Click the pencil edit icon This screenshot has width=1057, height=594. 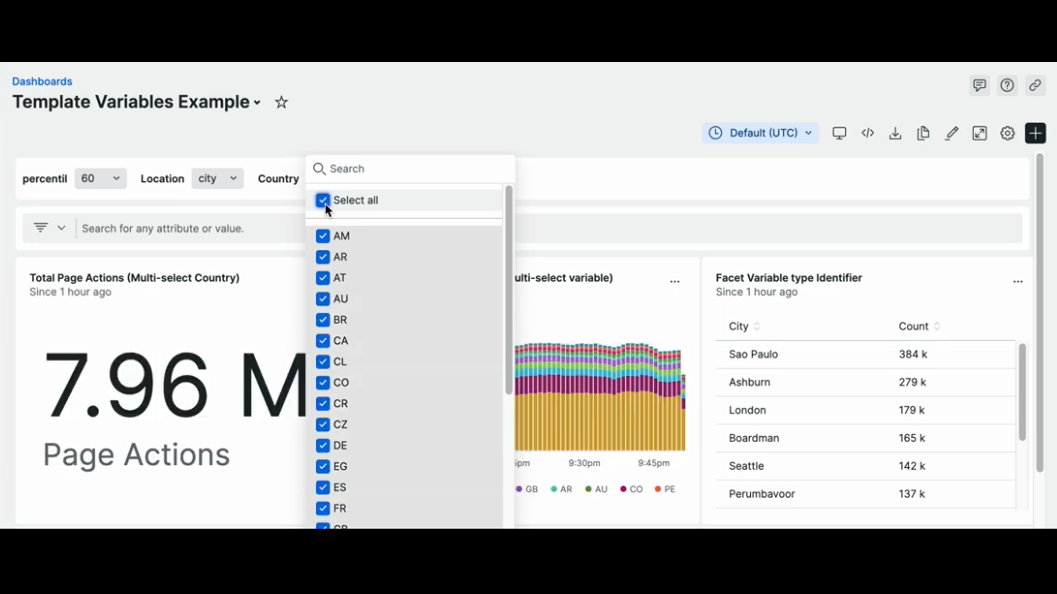[x=951, y=133]
